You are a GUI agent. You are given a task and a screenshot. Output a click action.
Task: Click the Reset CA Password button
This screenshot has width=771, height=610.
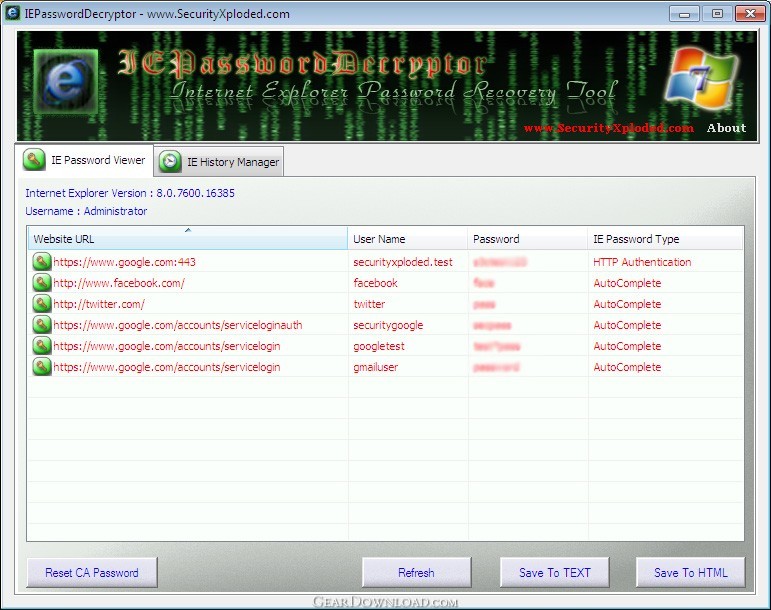(x=92, y=573)
